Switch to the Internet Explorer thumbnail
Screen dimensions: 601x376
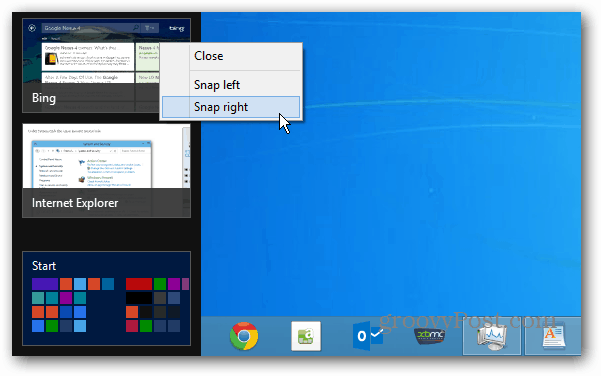tap(107, 171)
